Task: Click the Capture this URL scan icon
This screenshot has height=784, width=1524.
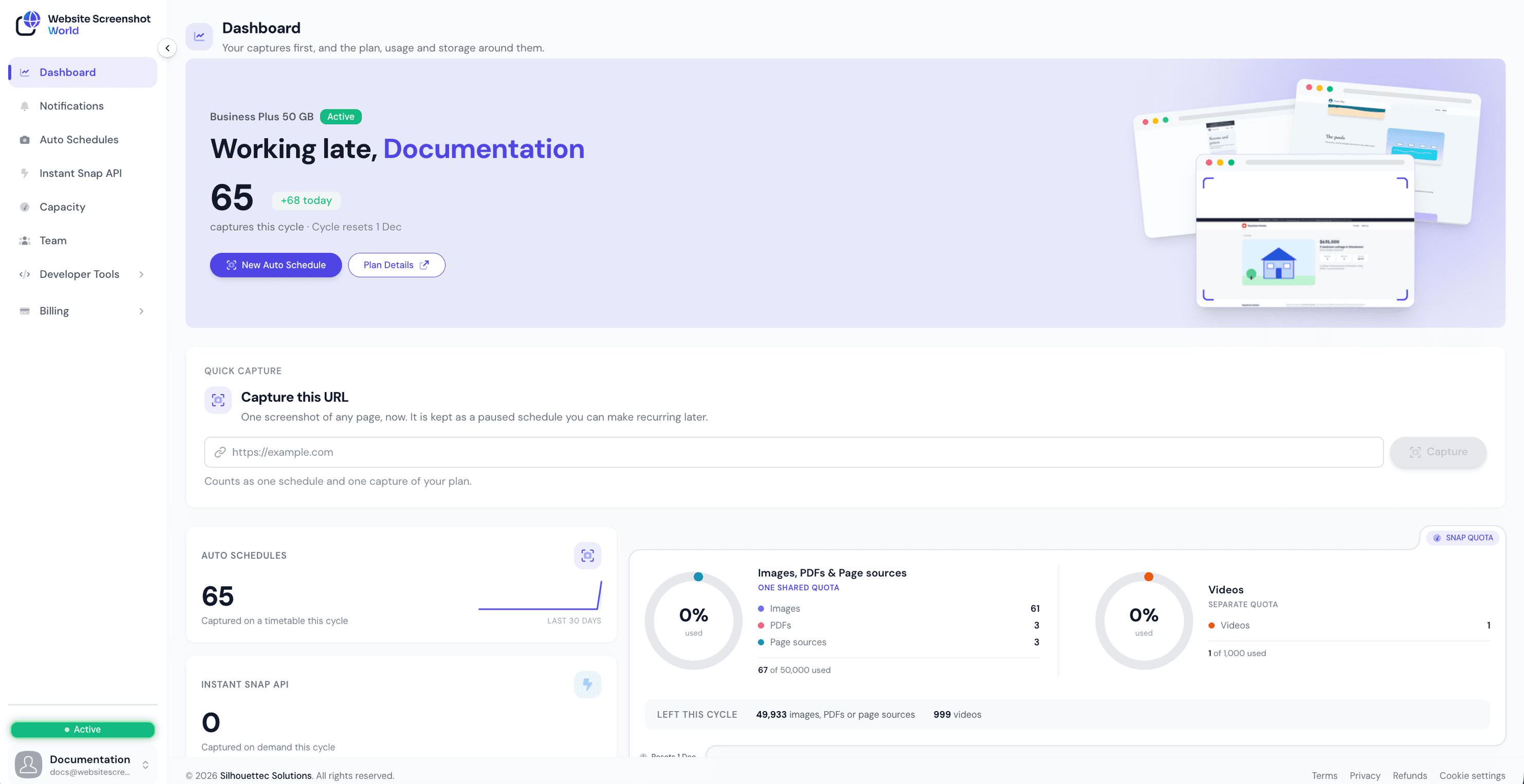Action: click(218, 400)
